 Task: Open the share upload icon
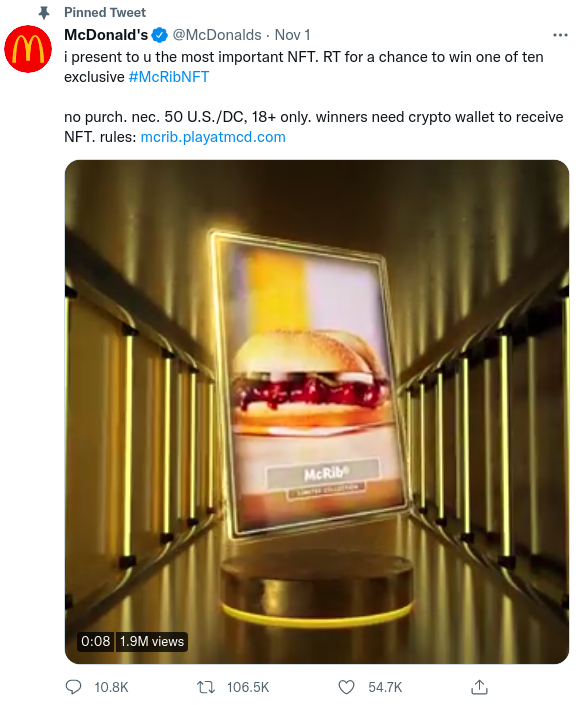pos(479,687)
